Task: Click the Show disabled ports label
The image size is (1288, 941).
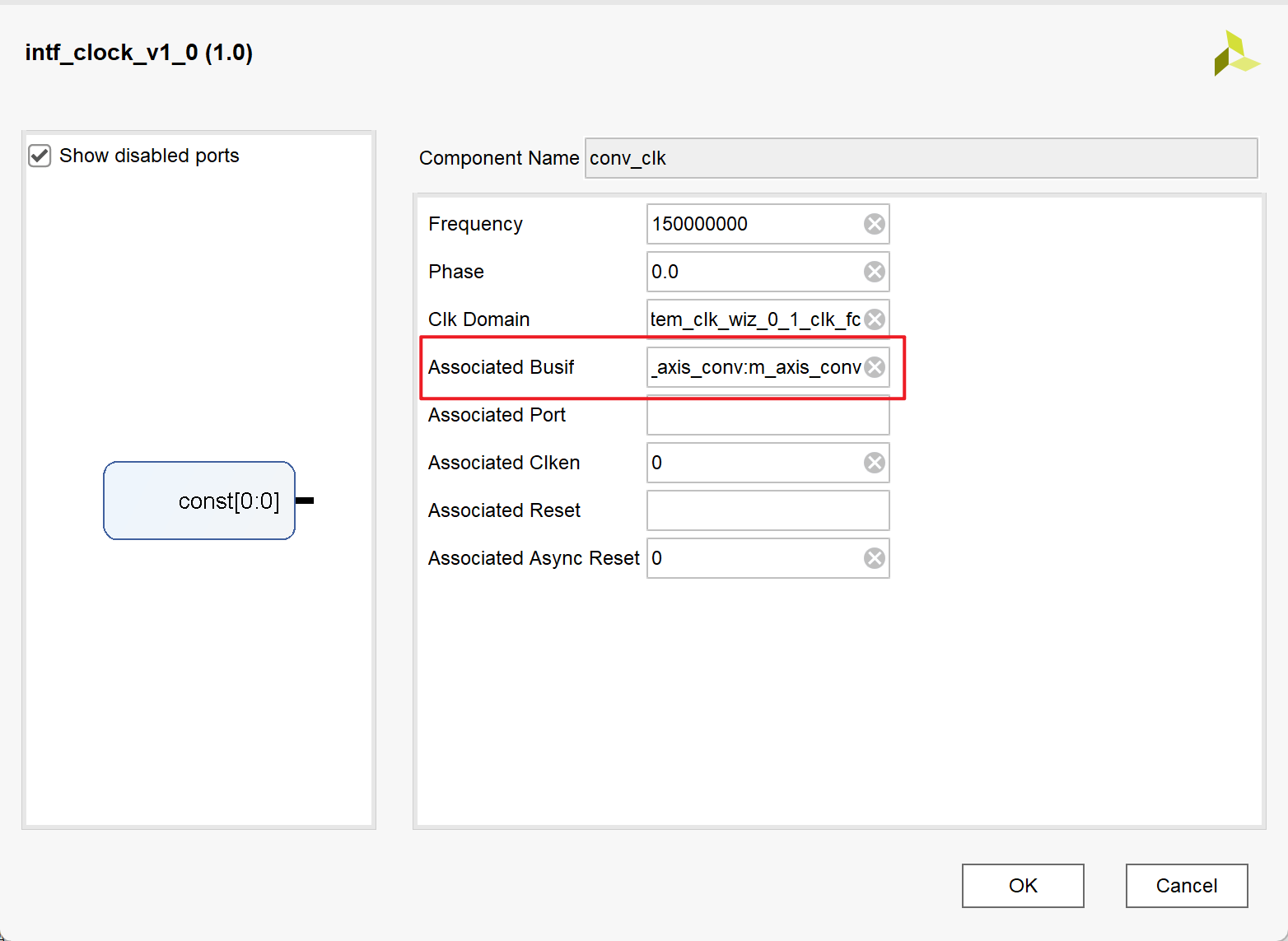Action: pos(149,156)
